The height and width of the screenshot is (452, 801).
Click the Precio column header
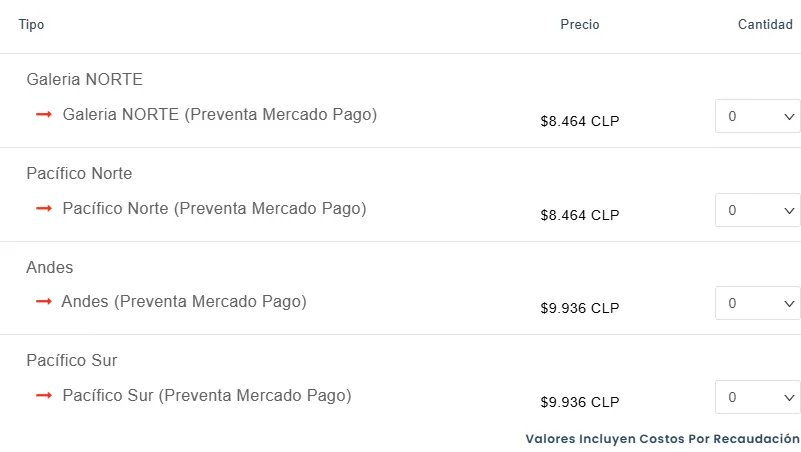tap(580, 25)
